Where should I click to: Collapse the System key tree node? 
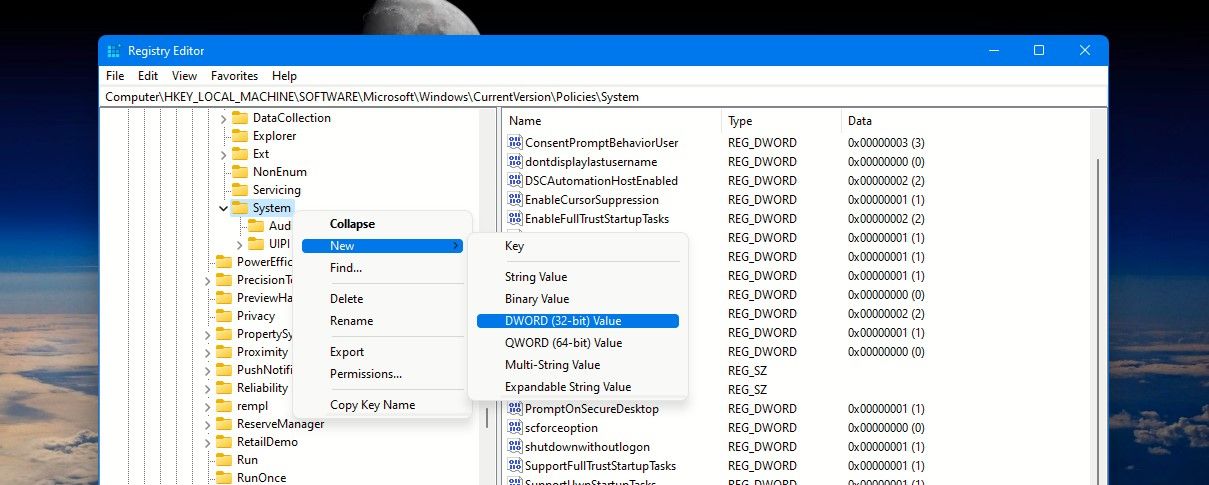[x=222, y=208]
